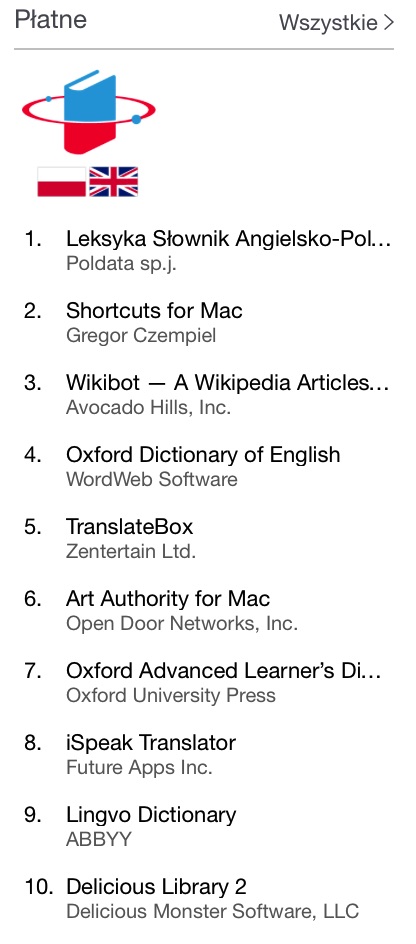Expand the Wszystkie paid apps list
Screen dimensions: 416x944
[x=337, y=23]
